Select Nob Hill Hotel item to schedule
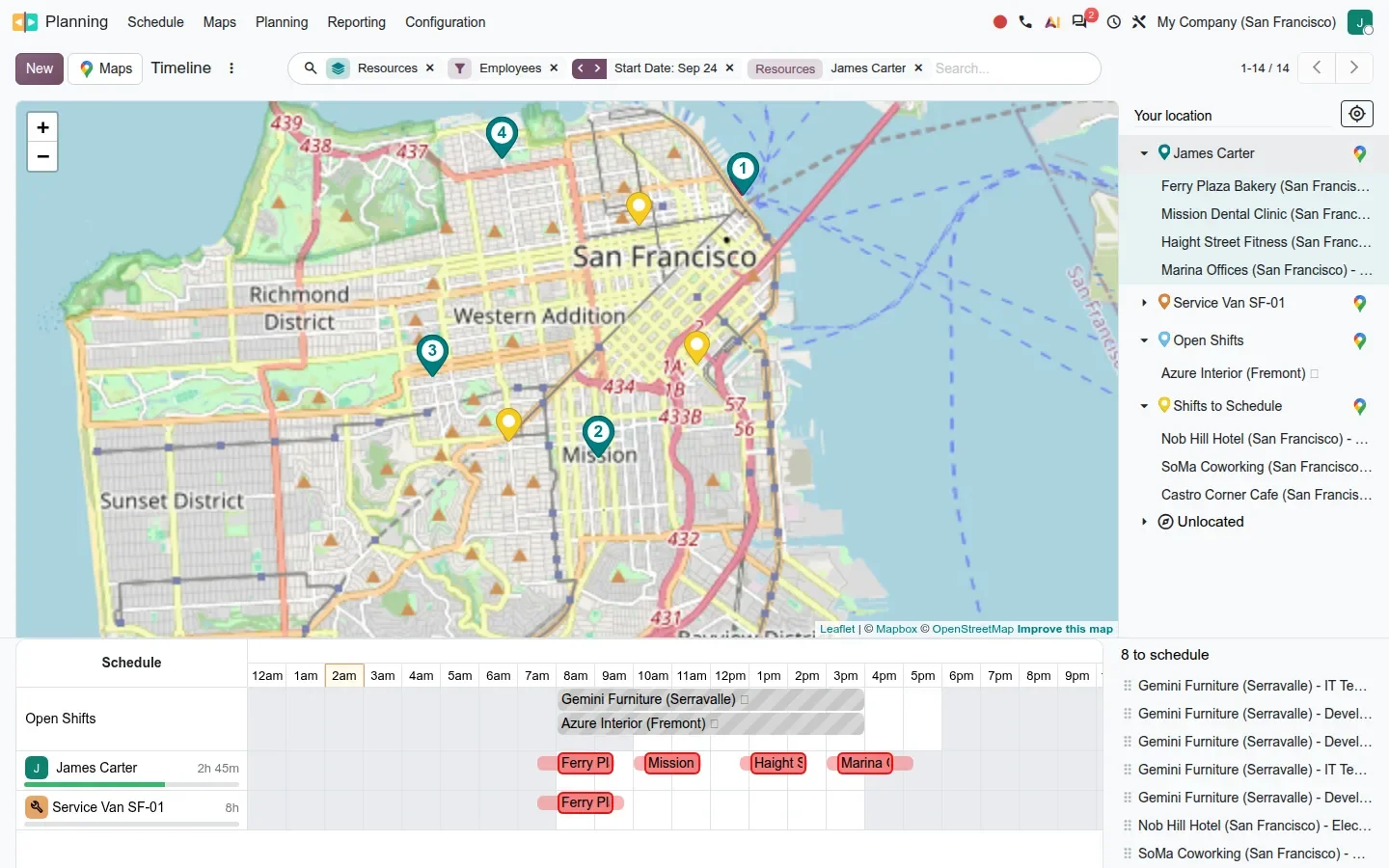This screenshot has height=868, width=1389. click(x=1255, y=826)
